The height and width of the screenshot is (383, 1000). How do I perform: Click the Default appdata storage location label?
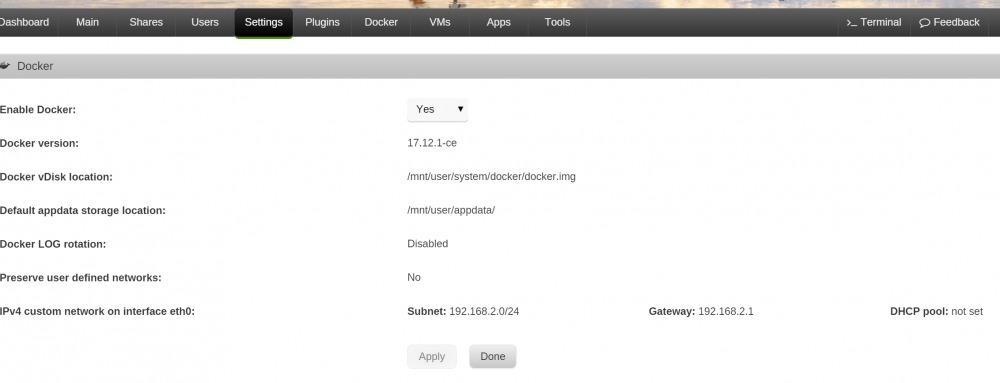click(x=82, y=210)
